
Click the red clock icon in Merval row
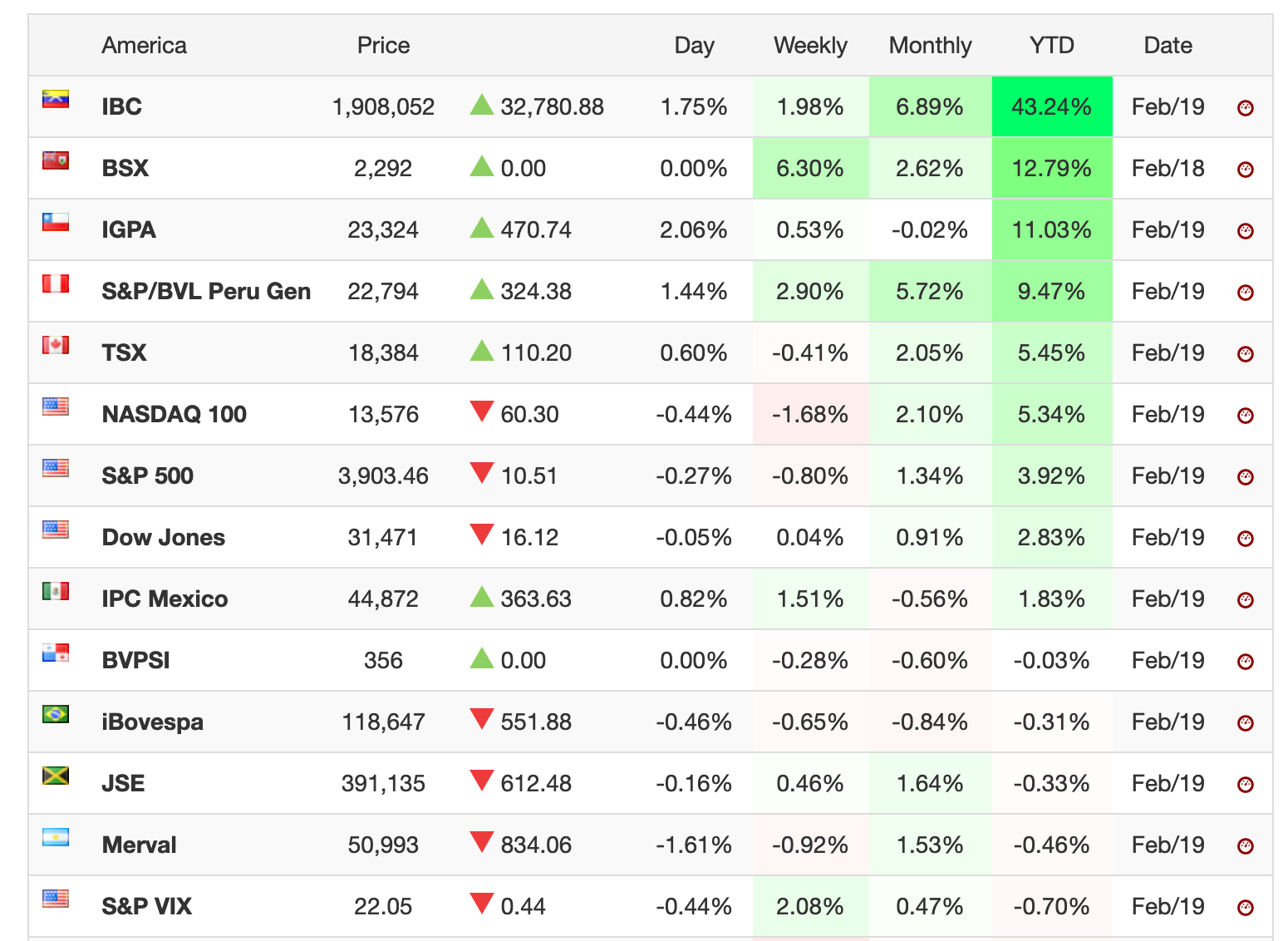tap(1245, 846)
